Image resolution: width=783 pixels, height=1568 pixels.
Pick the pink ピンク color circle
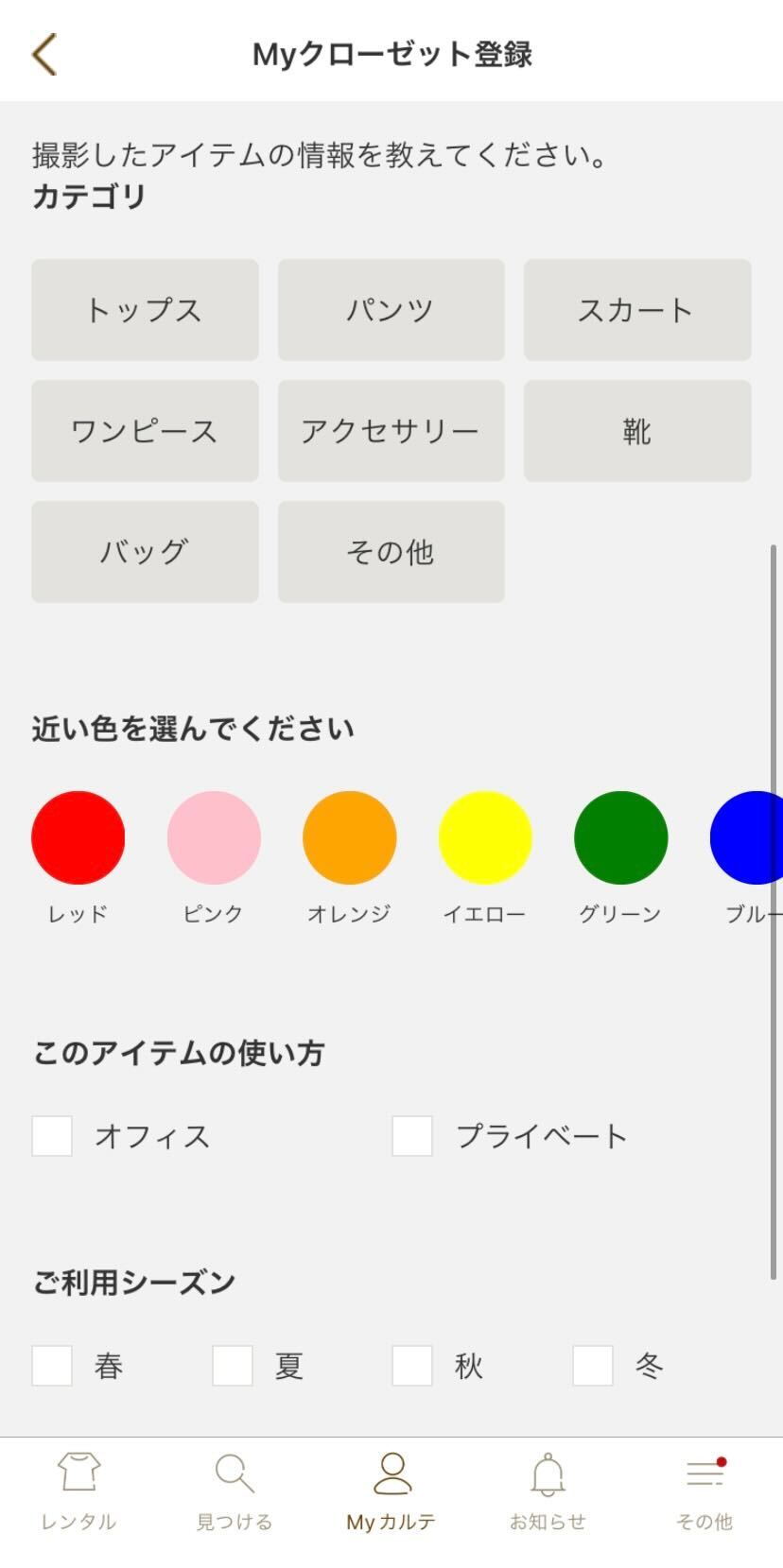click(x=214, y=837)
